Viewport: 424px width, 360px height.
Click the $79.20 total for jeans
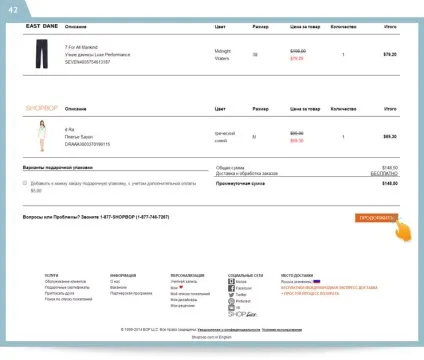pos(390,54)
